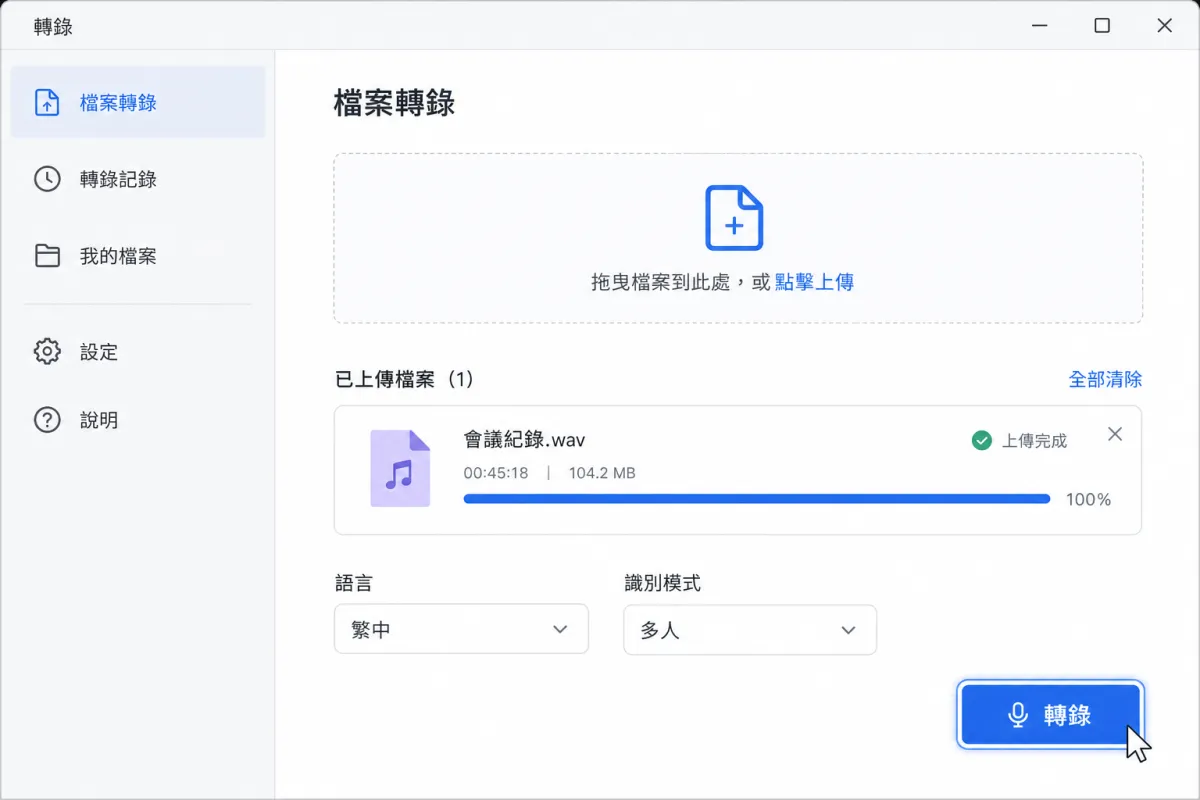Minimize the 轉錄 window
This screenshot has height=800, width=1200.
pos(1039,26)
